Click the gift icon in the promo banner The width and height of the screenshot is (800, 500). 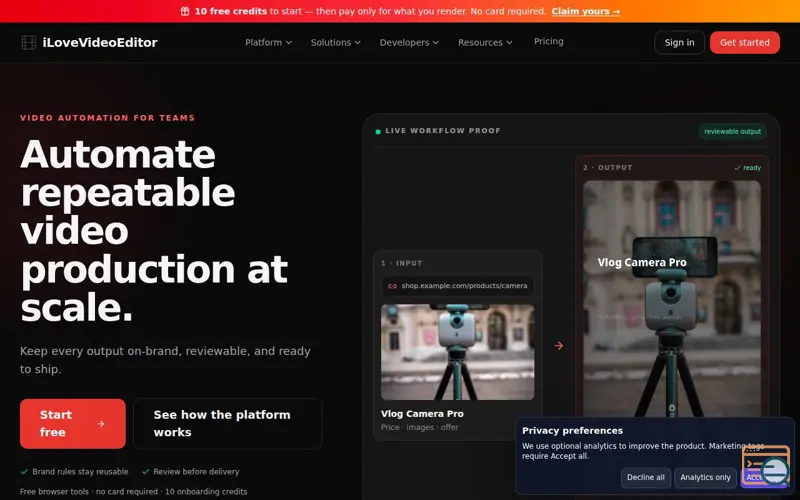(185, 11)
